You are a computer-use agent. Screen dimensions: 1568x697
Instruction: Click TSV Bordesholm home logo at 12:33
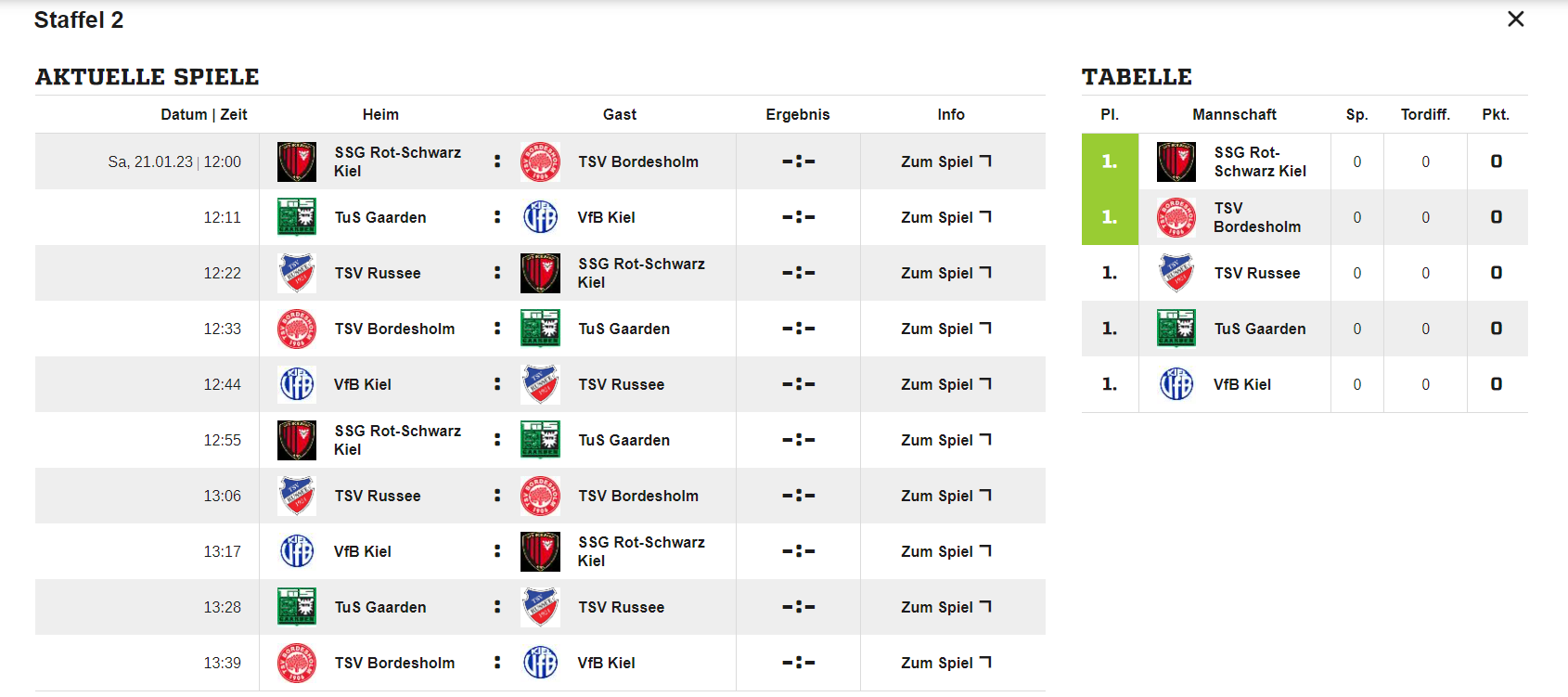click(297, 329)
